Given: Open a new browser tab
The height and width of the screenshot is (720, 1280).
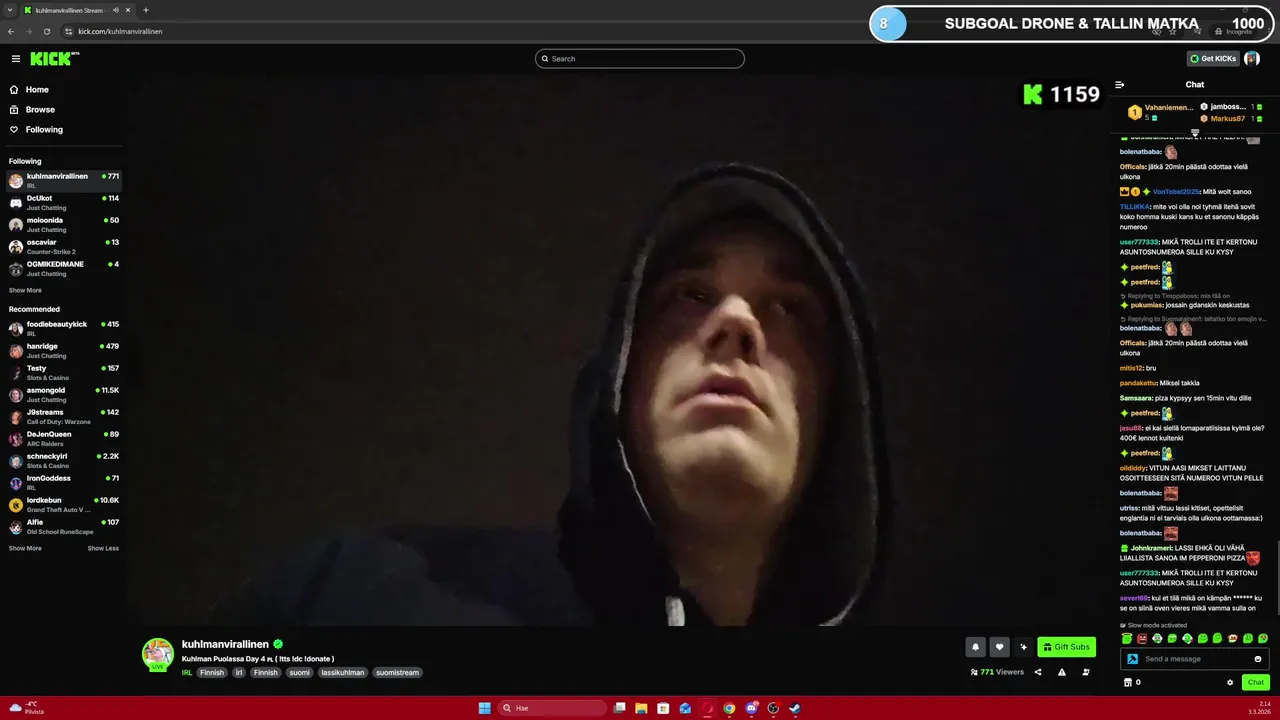Looking at the screenshot, I should 146,10.
